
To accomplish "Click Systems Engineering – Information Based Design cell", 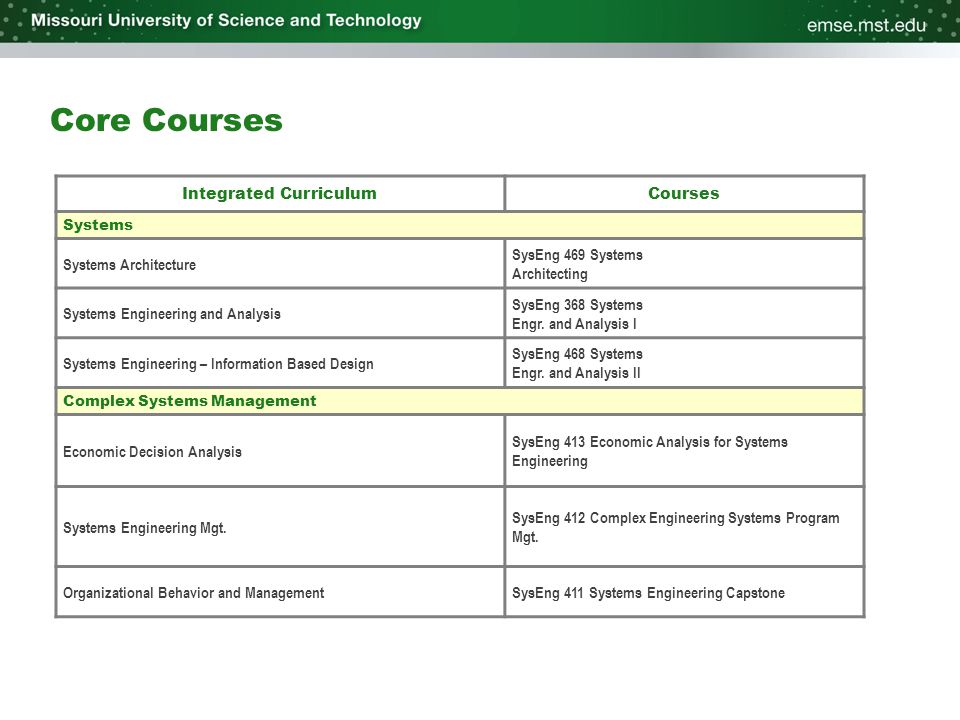I will tap(280, 363).
